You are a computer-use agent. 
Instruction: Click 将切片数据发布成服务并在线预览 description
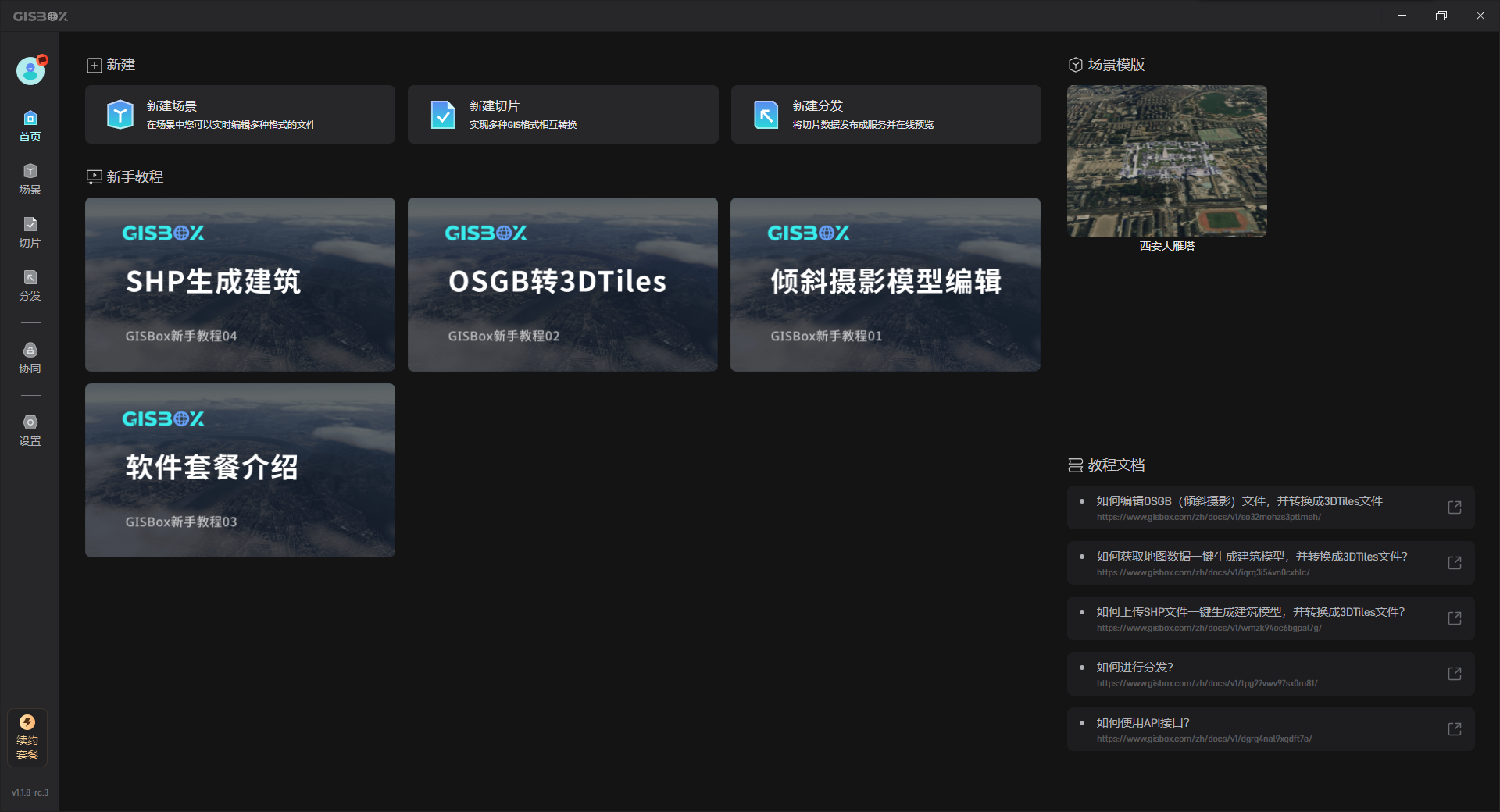(863, 125)
